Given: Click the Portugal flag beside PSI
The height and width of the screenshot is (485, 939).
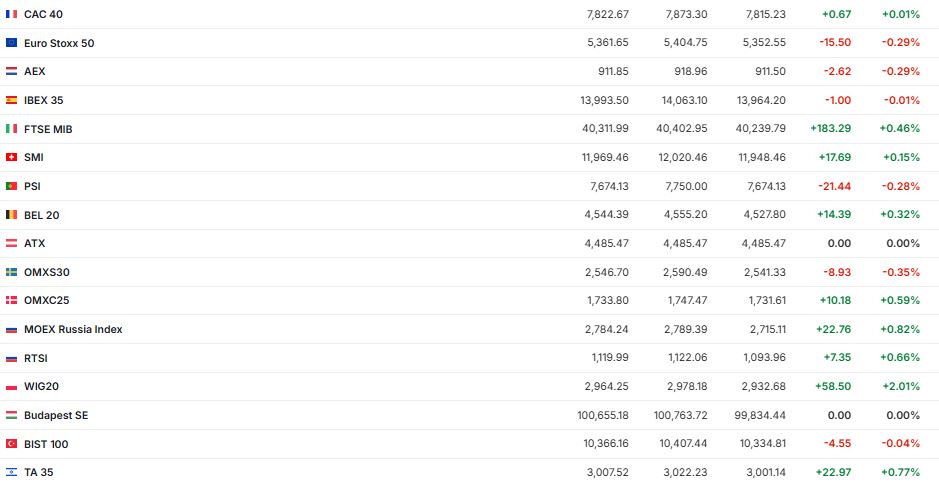Looking at the screenshot, I should 11,186.
